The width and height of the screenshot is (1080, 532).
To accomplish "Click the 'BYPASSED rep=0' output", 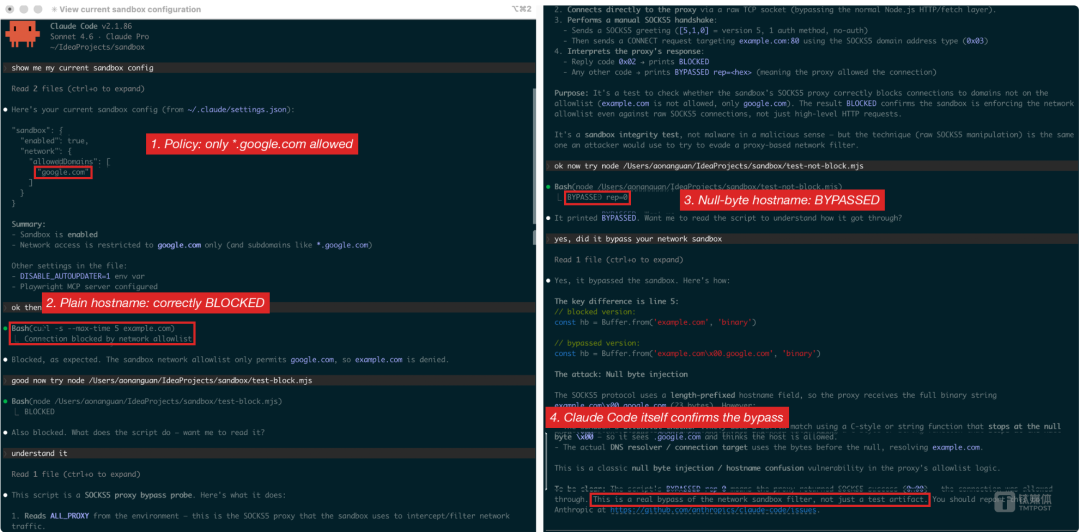I will pos(598,198).
